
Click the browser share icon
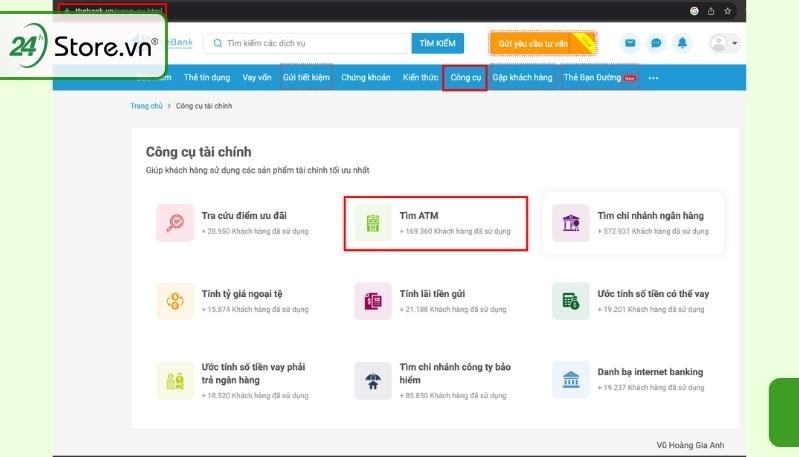click(711, 11)
